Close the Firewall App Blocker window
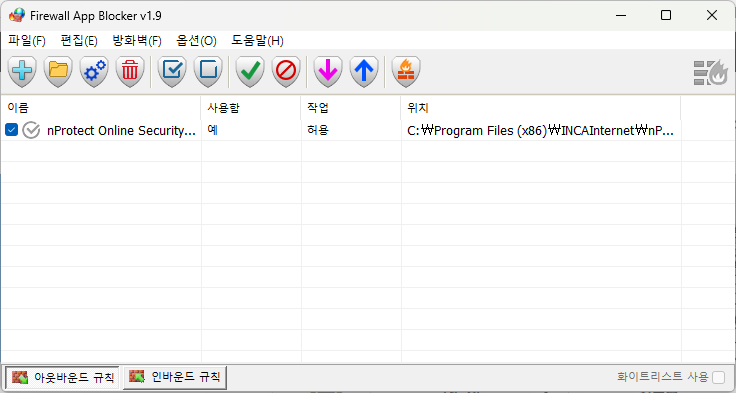The width and height of the screenshot is (736, 393). coord(712,15)
